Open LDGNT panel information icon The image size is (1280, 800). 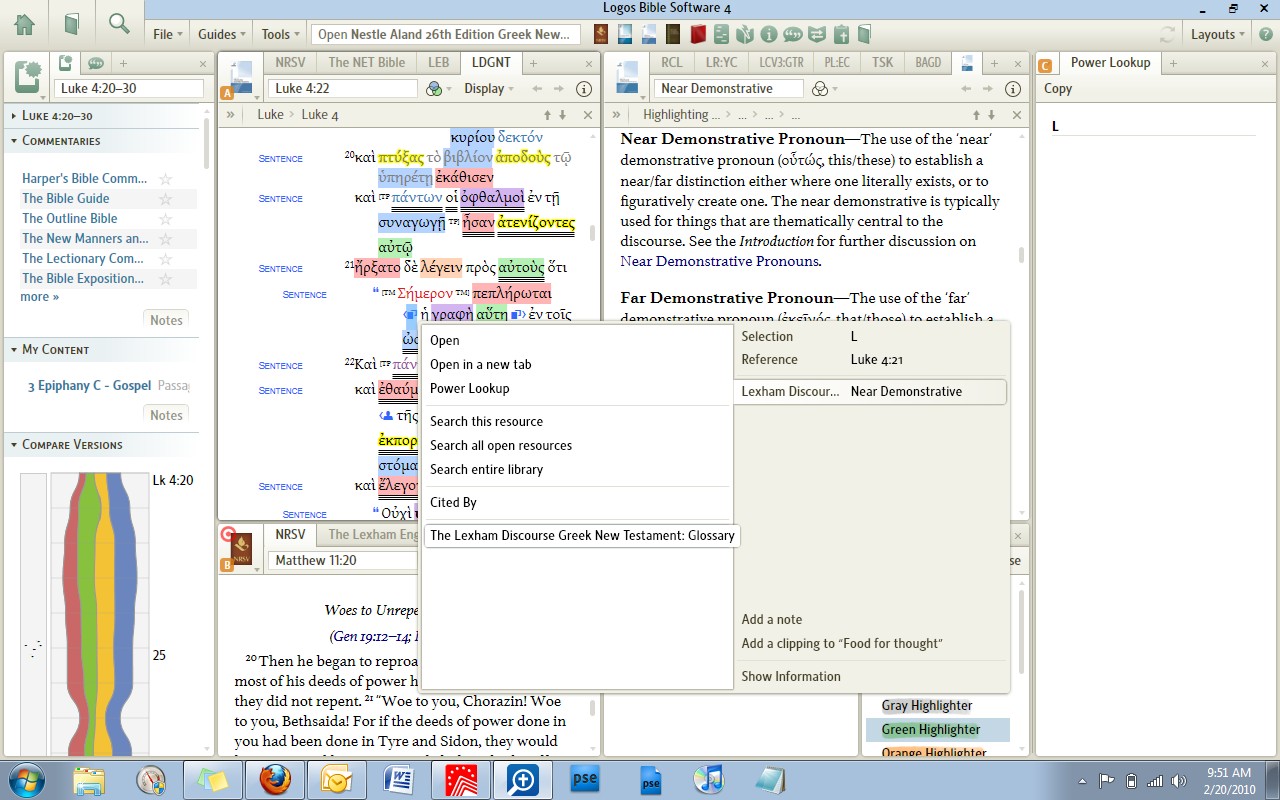(584, 88)
